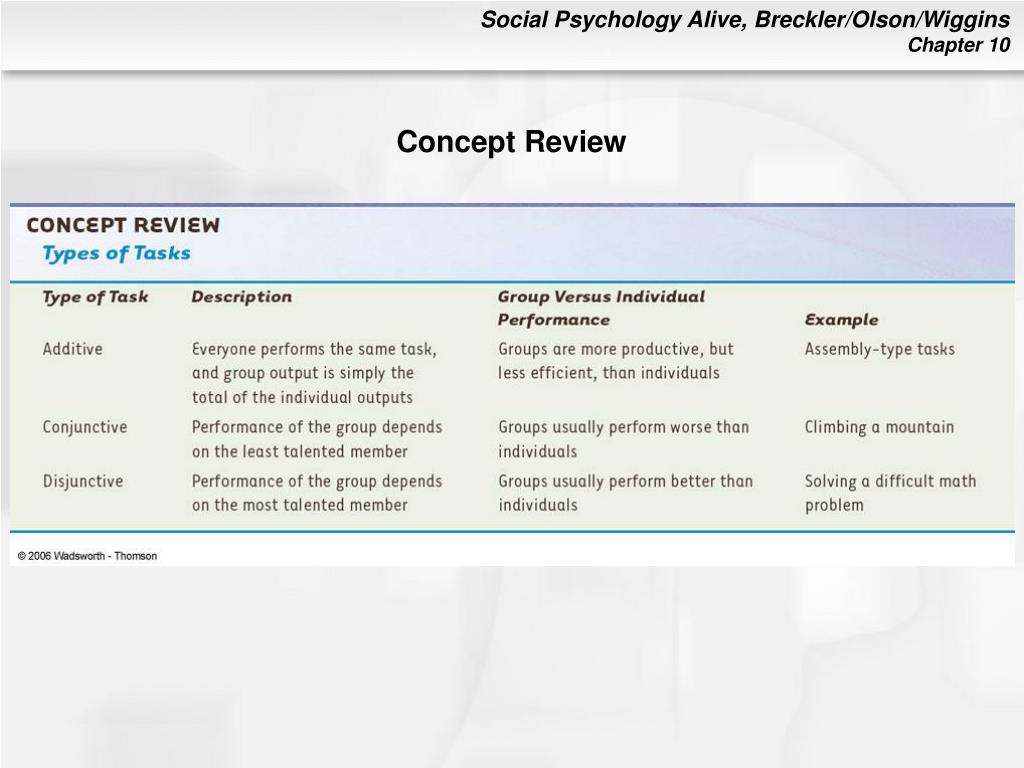Image resolution: width=1024 pixels, height=768 pixels.
Task: Click 'Groups are more productive, but less efficient' cell
Action: click(x=616, y=361)
